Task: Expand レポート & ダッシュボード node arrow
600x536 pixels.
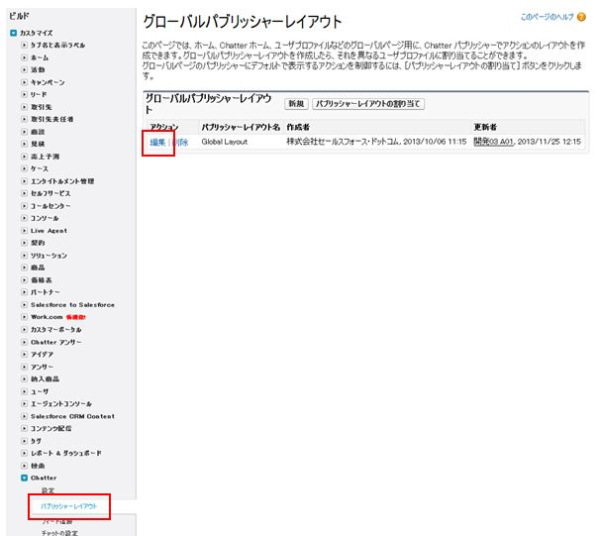Action: (x=24, y=453)
